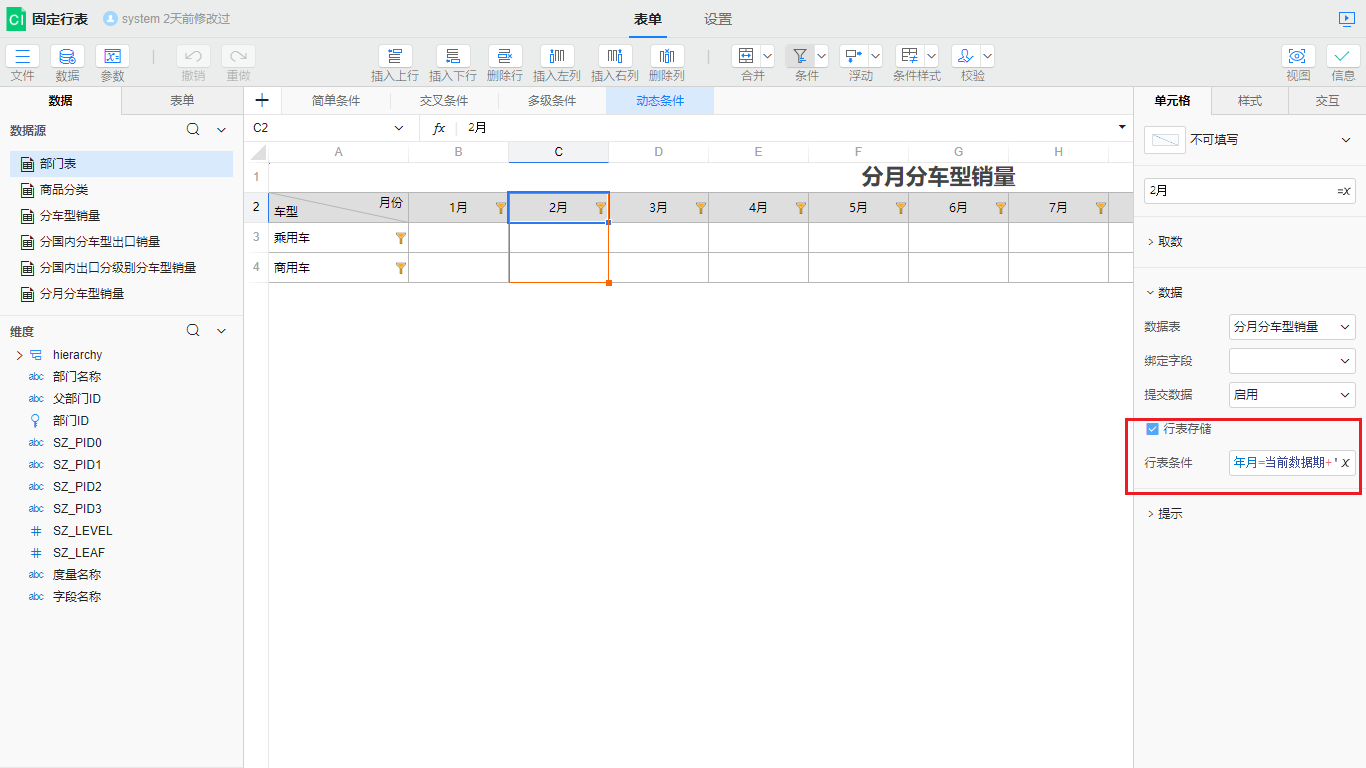This screenshot has width=1366, height=768.
Task: Select 分车型销量 in data source list
Action: (x=70, y=216)
